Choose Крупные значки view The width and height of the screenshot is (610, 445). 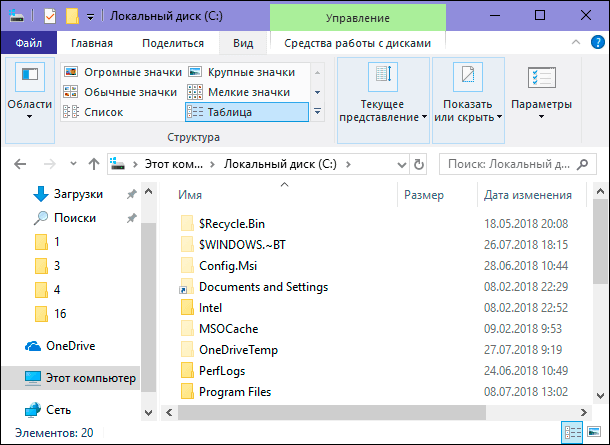242,72
